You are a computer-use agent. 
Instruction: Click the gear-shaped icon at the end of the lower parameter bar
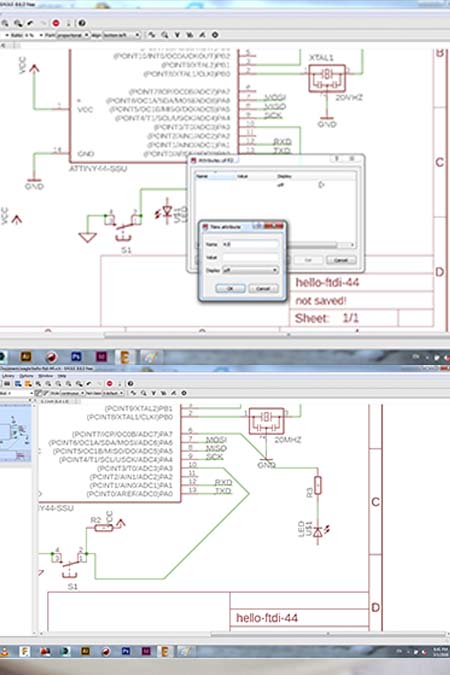point(184,393)
